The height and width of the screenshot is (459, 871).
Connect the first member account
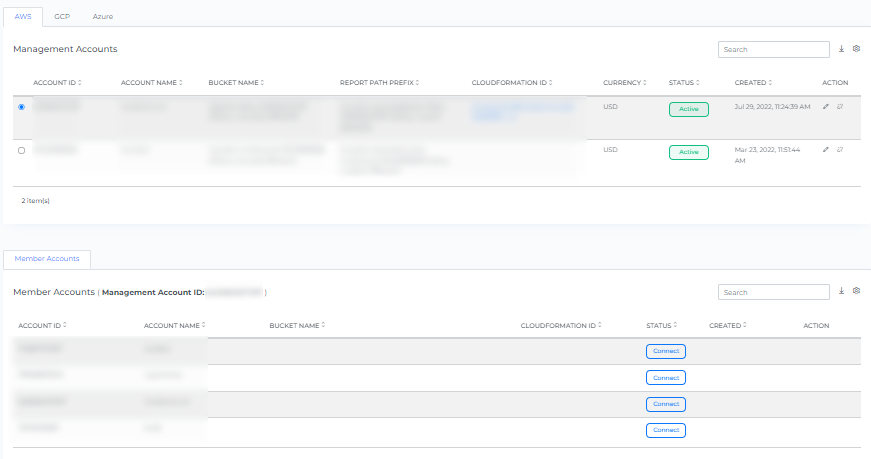point(665,351)
